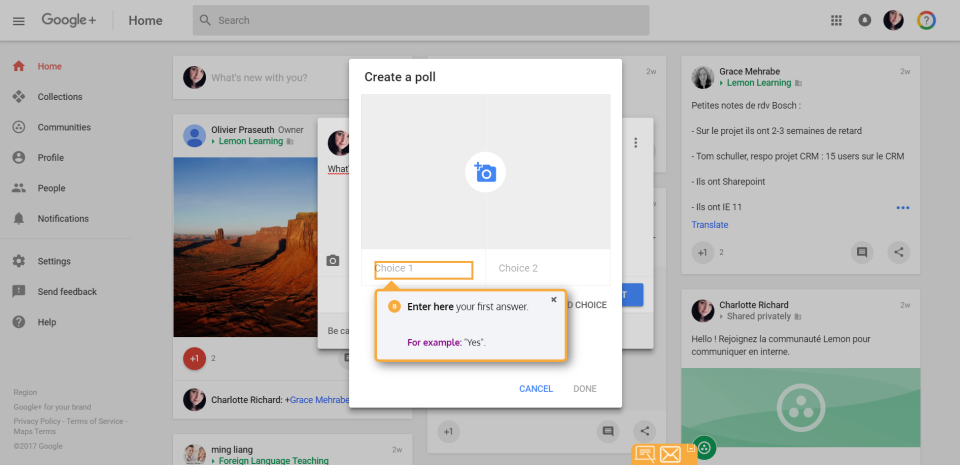Share Grace Mehrabe's post
This screenshot has width=960, height=465.
(x=899, y=253)
